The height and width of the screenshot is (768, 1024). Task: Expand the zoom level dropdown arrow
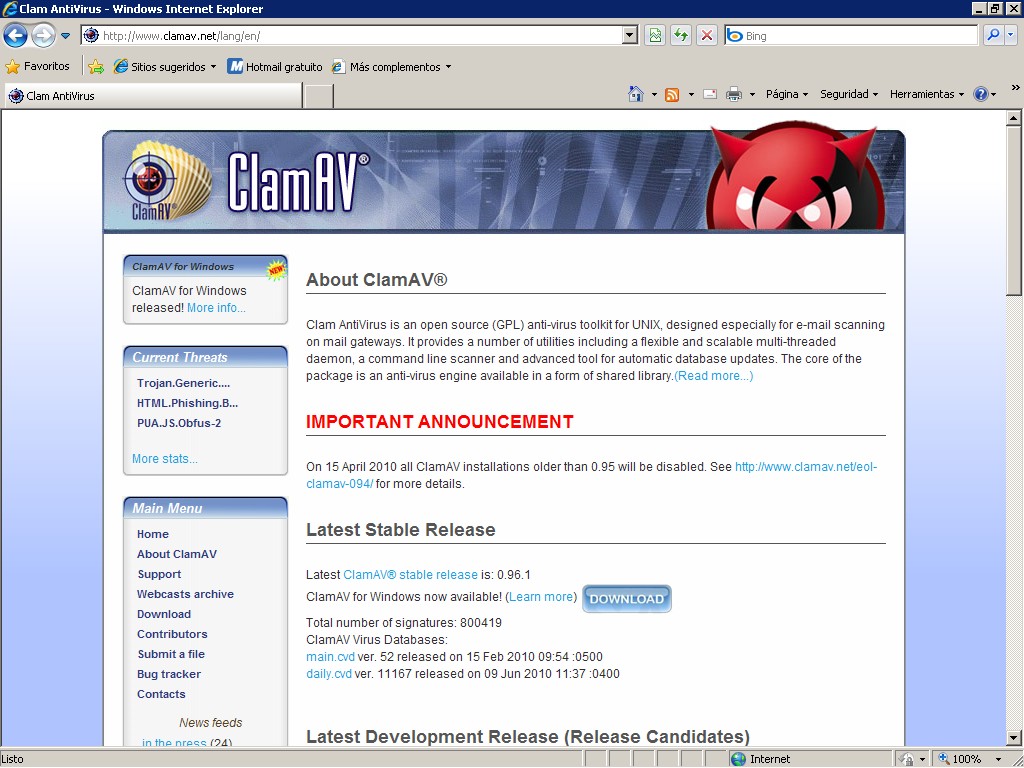tap(998, 760)
